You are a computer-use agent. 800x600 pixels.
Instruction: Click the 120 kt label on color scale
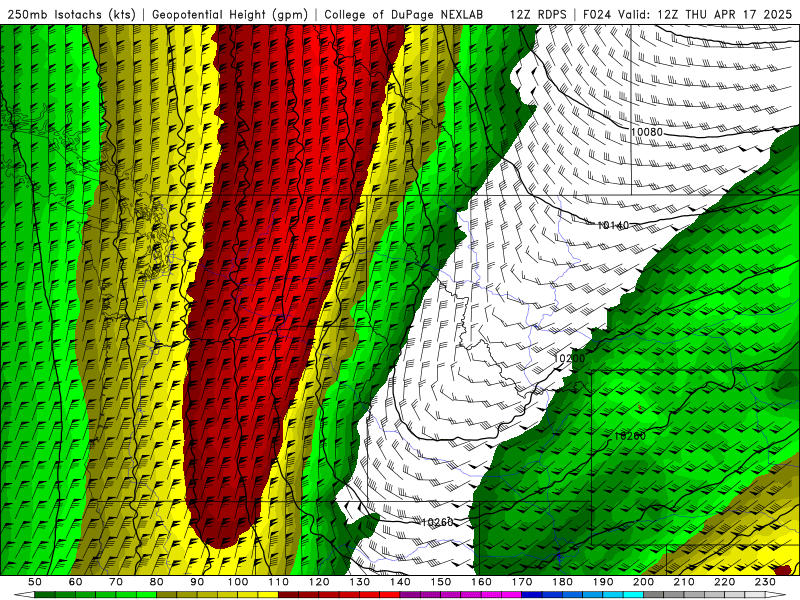pos(319,582)
